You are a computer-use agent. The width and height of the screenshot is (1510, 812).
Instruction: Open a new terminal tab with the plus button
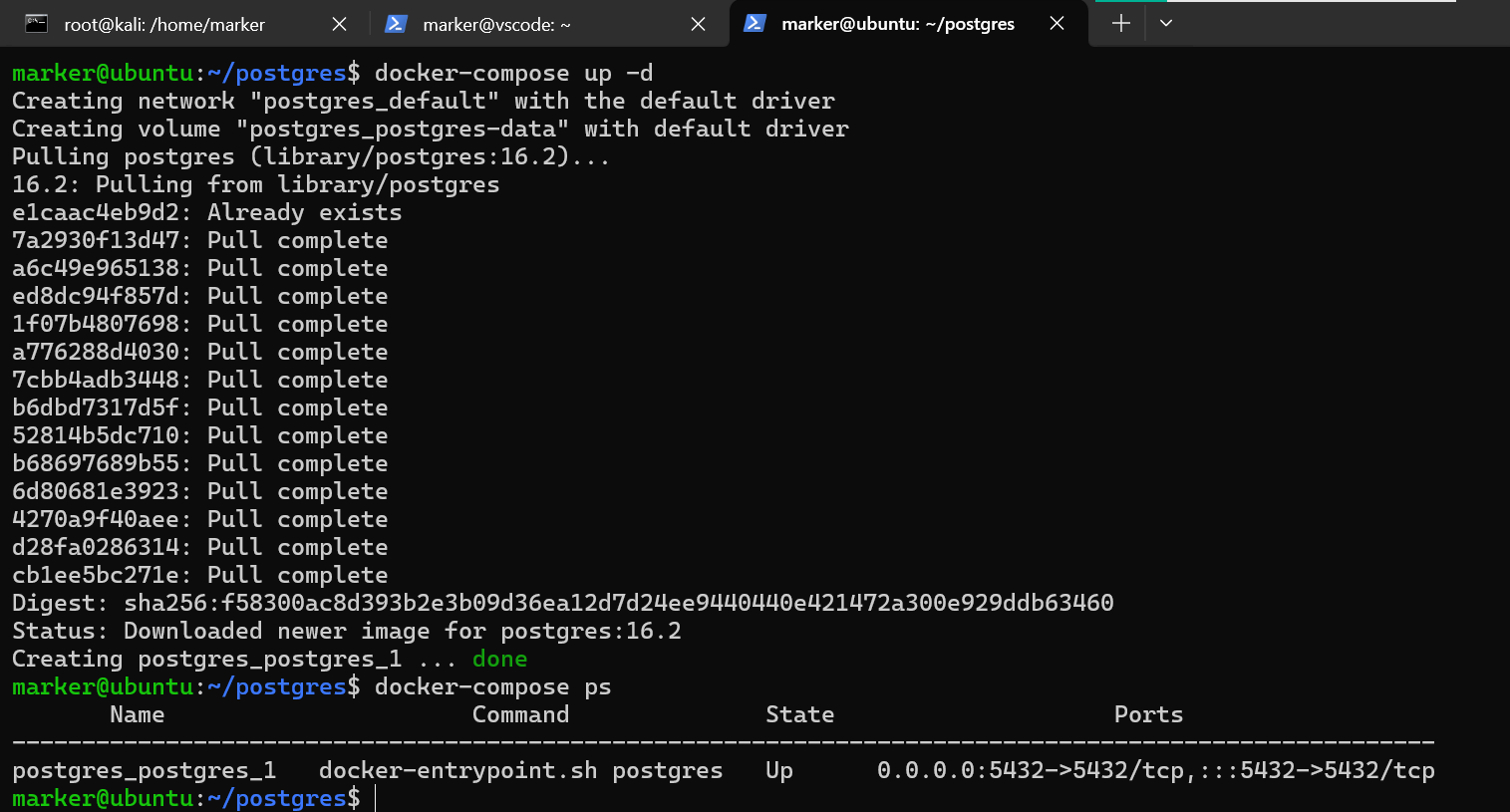coord(1121,23)
